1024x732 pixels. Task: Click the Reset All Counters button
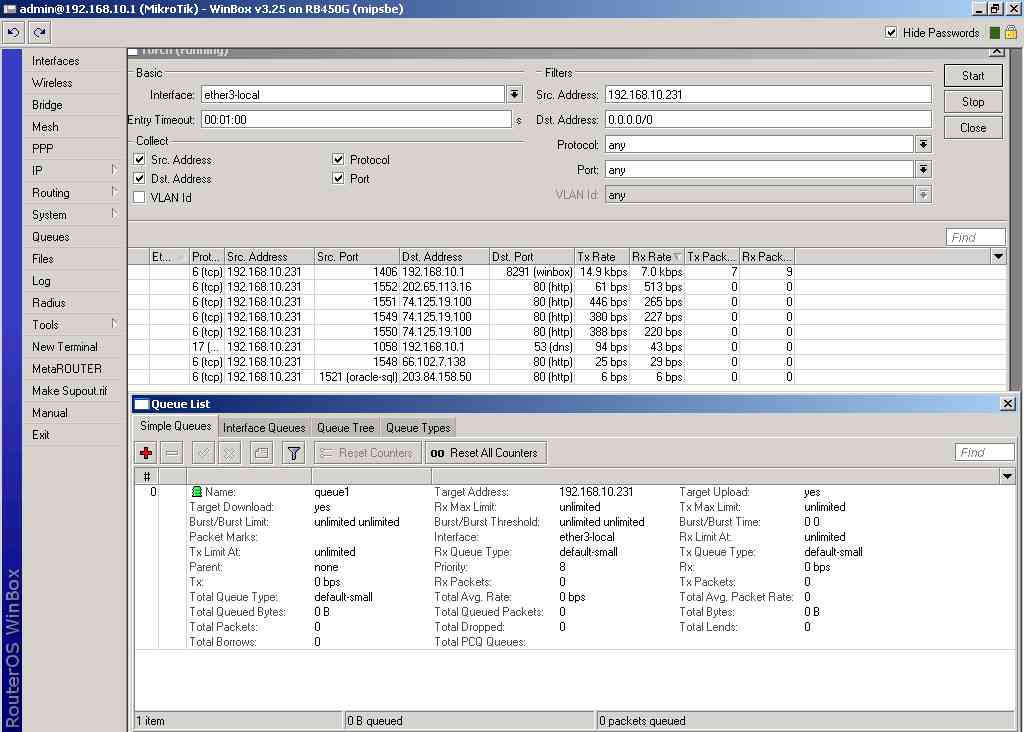(485, 453)
